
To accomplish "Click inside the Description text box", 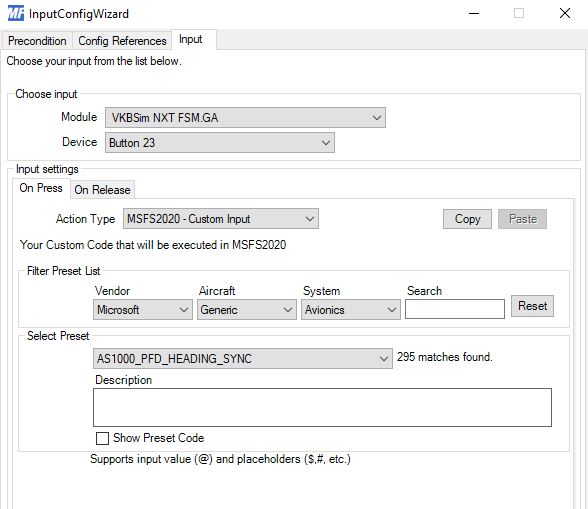I will [x=322, y=407].
